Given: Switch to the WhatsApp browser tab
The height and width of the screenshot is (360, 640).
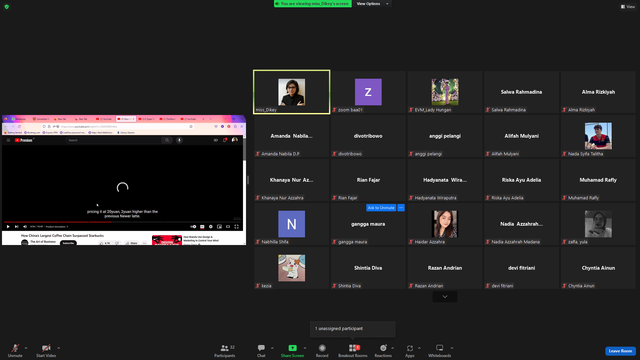Looking at the screenshot, I should click(19, 119).
